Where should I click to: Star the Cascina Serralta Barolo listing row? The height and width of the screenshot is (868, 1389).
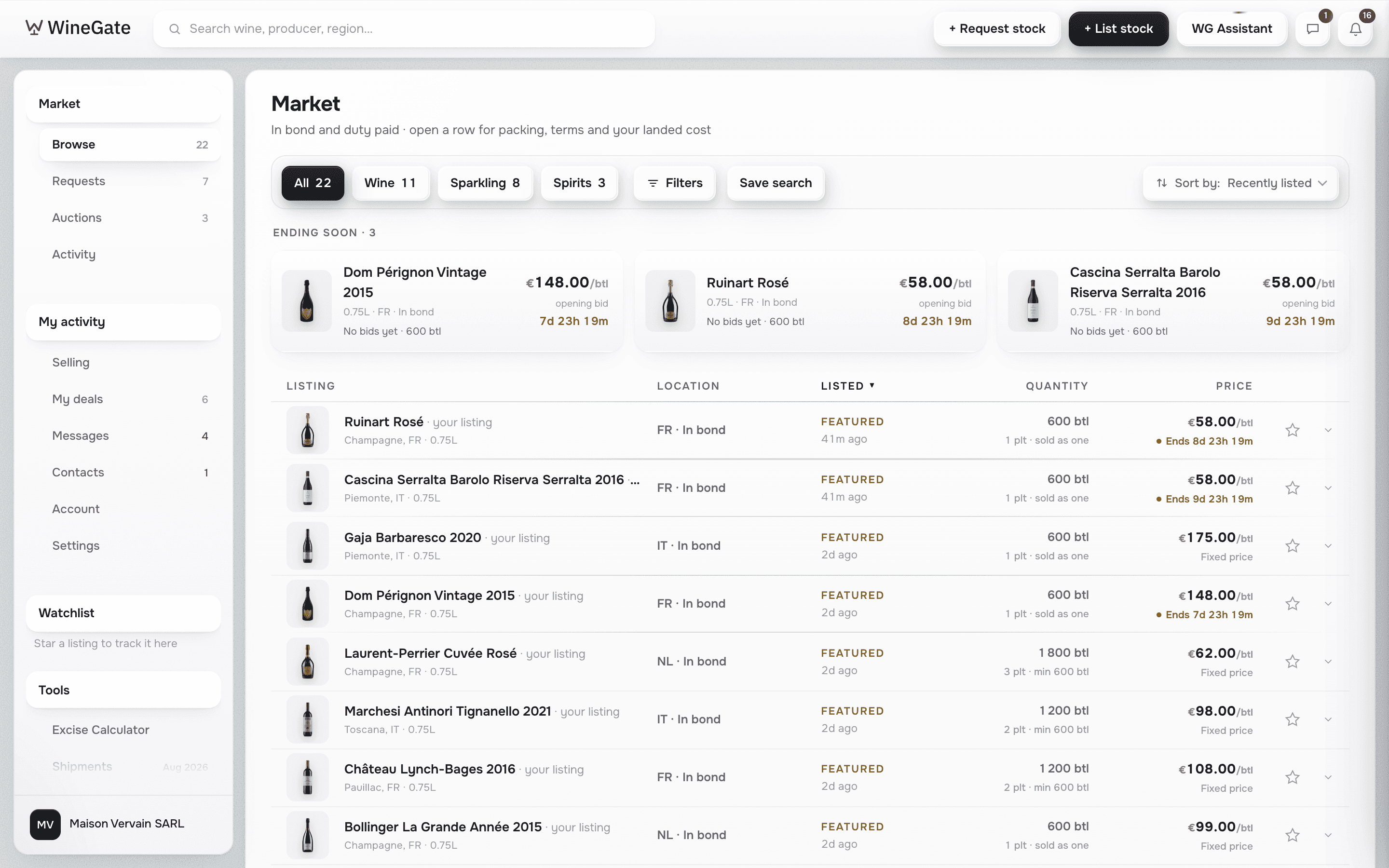point(1292,488)
